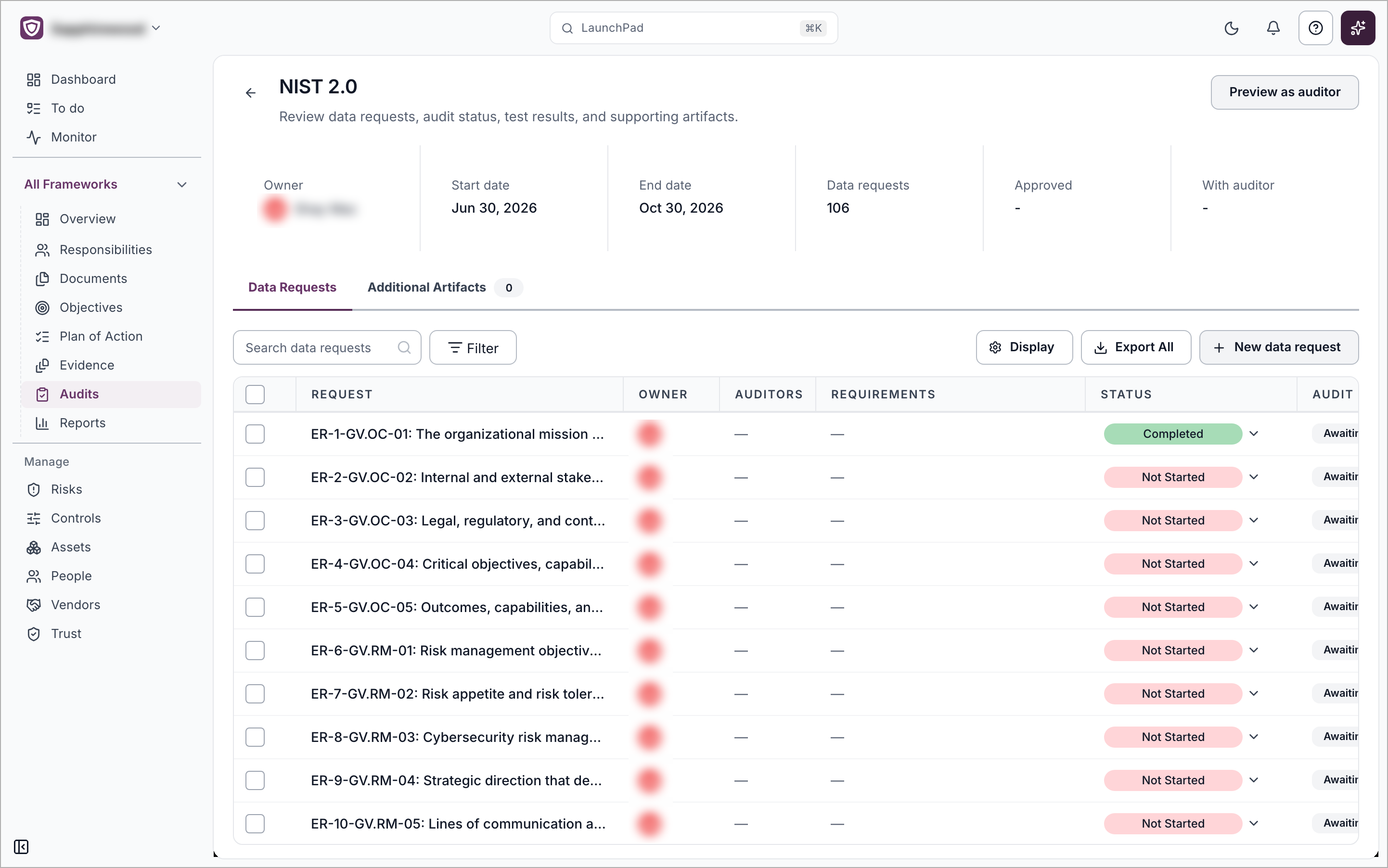The height and width of the screenshot is (868, 1388).
Task: Open Plan of Action in the sidebar
Action: [111, 336]
